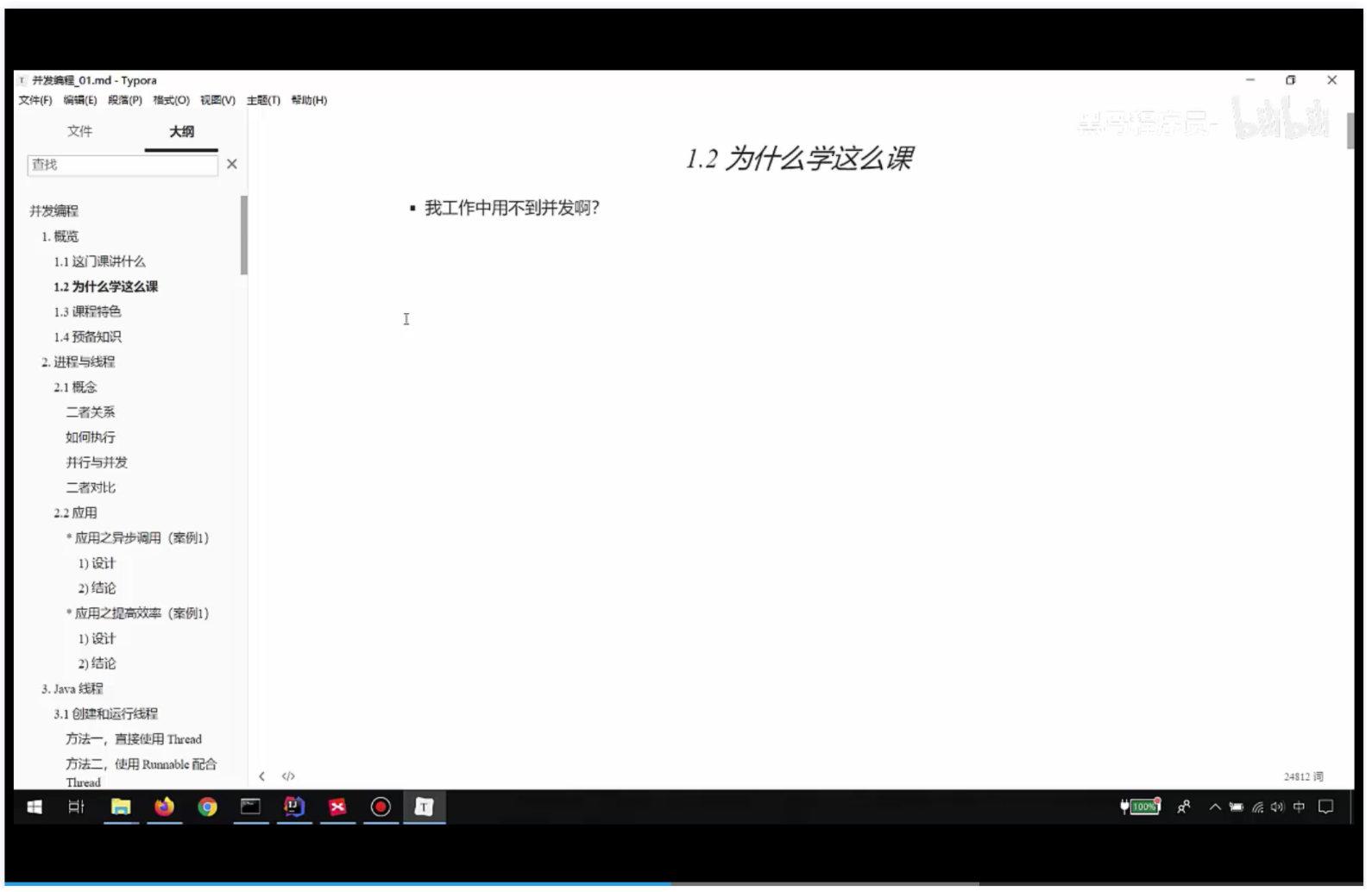The image size is (1372, 892).
Task: Open the 文件(F) menu
Action: pos(35,101)
